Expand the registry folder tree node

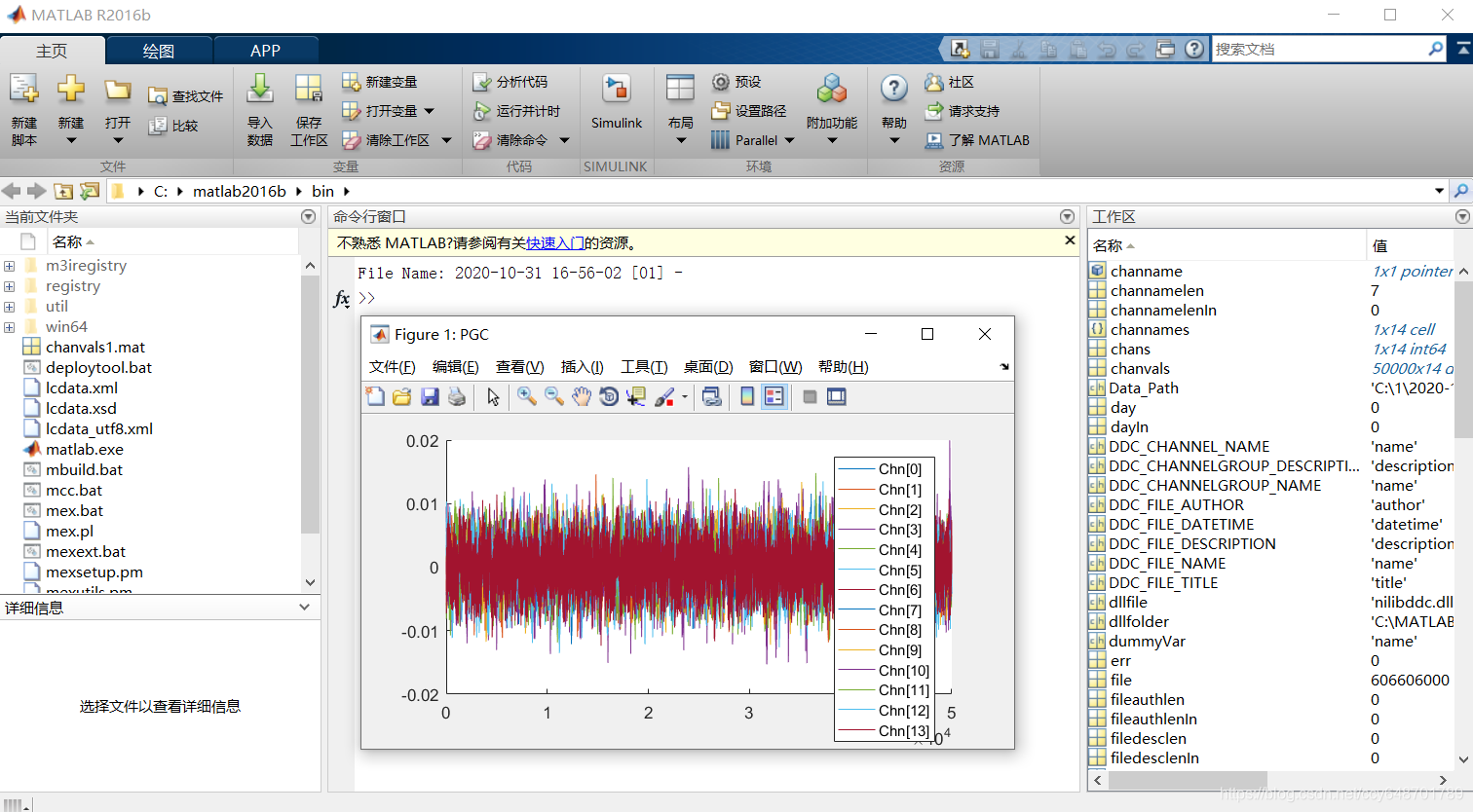(9, 286)
